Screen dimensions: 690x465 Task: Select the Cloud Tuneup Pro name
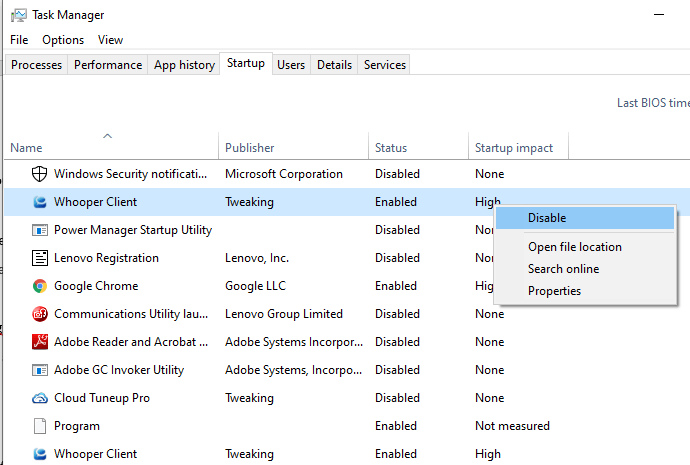click(102, 398)
